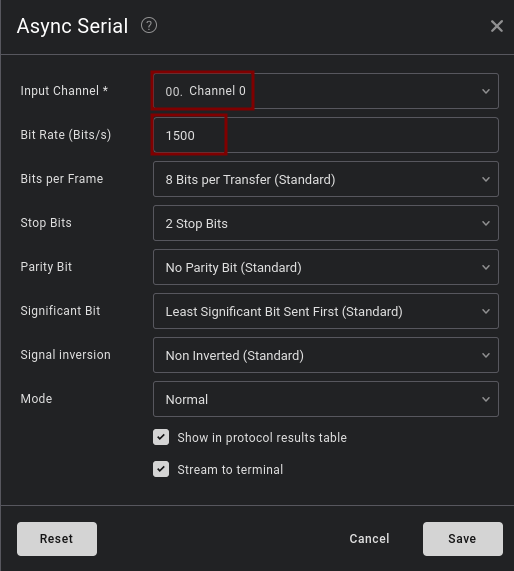Image resolution: width=514 pixels, height=571 pixels.
Task: Expand the Significant Bit dropdown
Action: coord(326,311)
